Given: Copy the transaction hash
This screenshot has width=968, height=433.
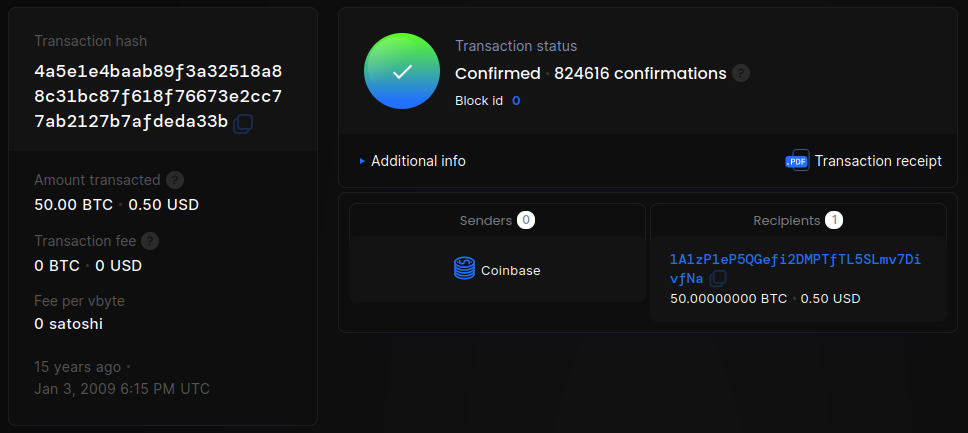Looking at the screenshot, I should (x=243, y=123).
